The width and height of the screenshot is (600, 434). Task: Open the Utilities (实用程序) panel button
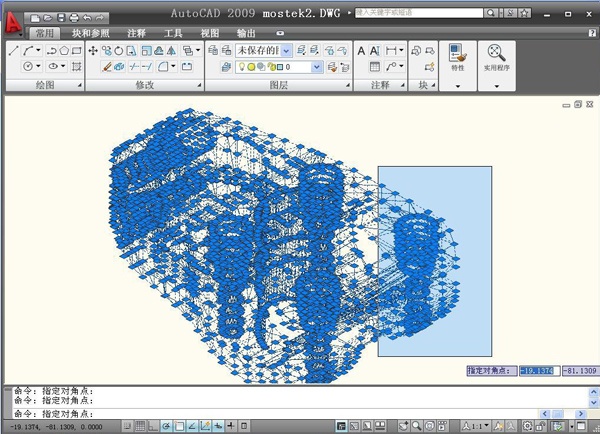pos(496,56)
